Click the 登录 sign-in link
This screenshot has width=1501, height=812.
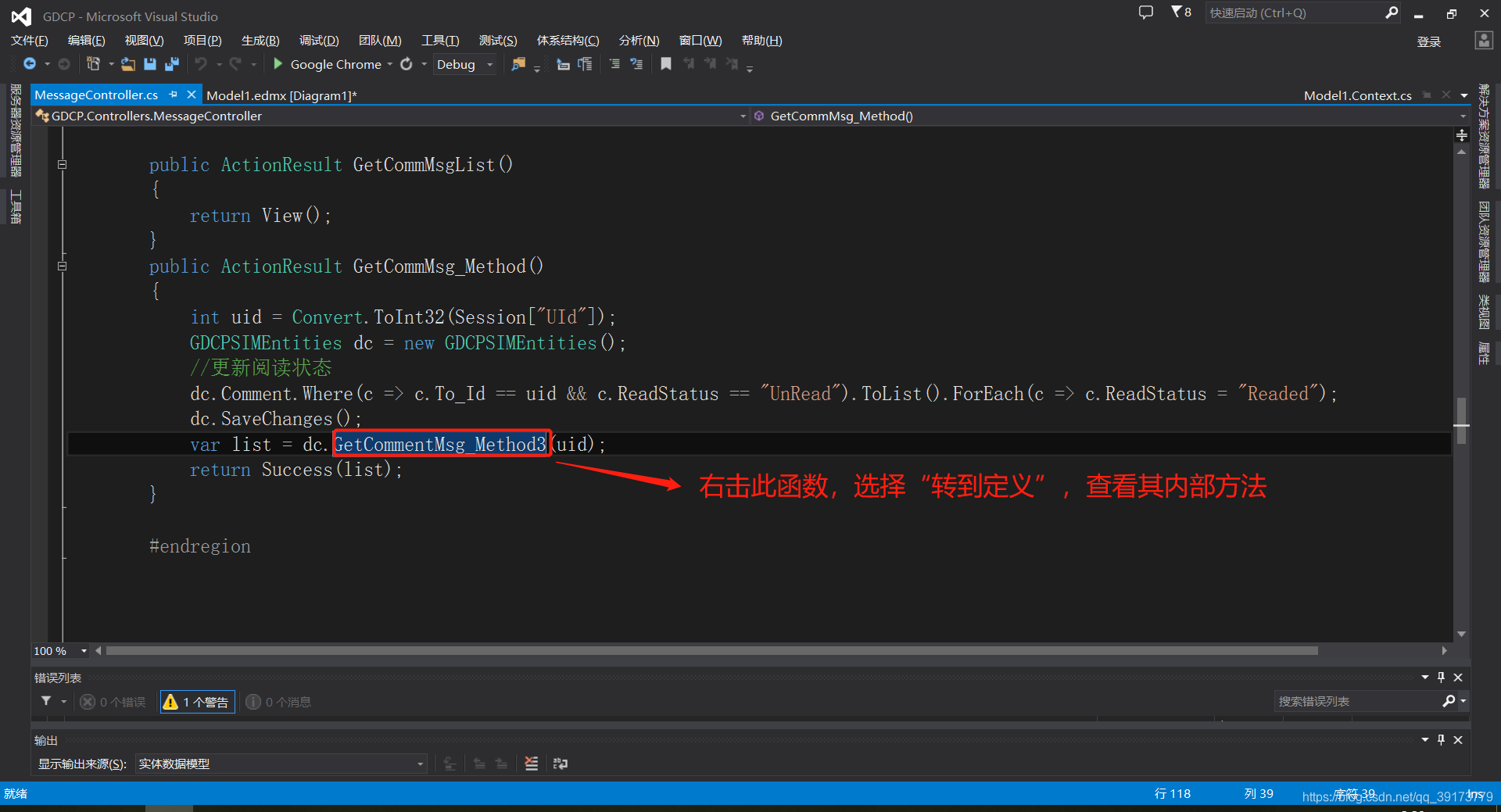[x=1428, y=41]
